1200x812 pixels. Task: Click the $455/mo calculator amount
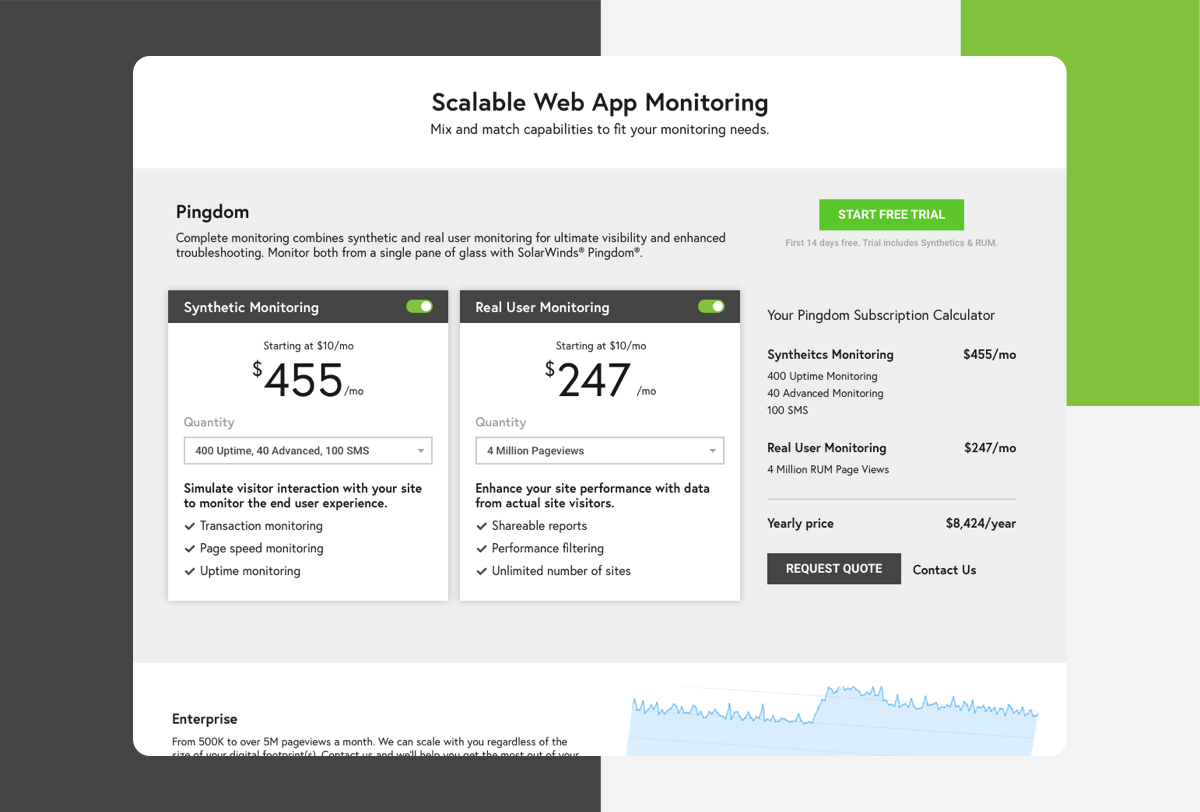tap(989, 355)
